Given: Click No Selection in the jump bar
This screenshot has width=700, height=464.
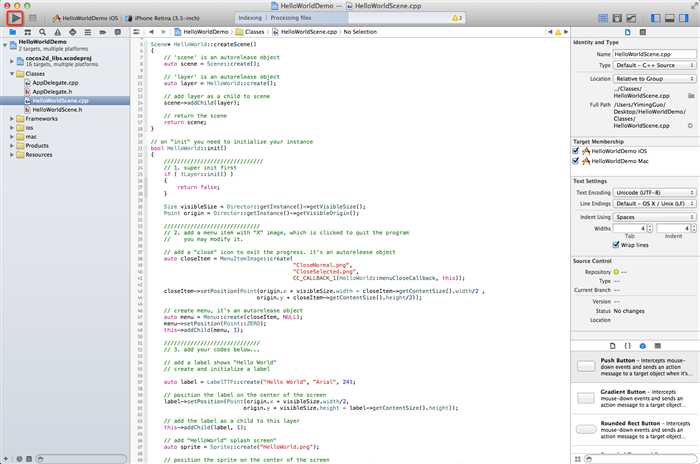Looking at the screenshot, I should [x=360, y=32].
